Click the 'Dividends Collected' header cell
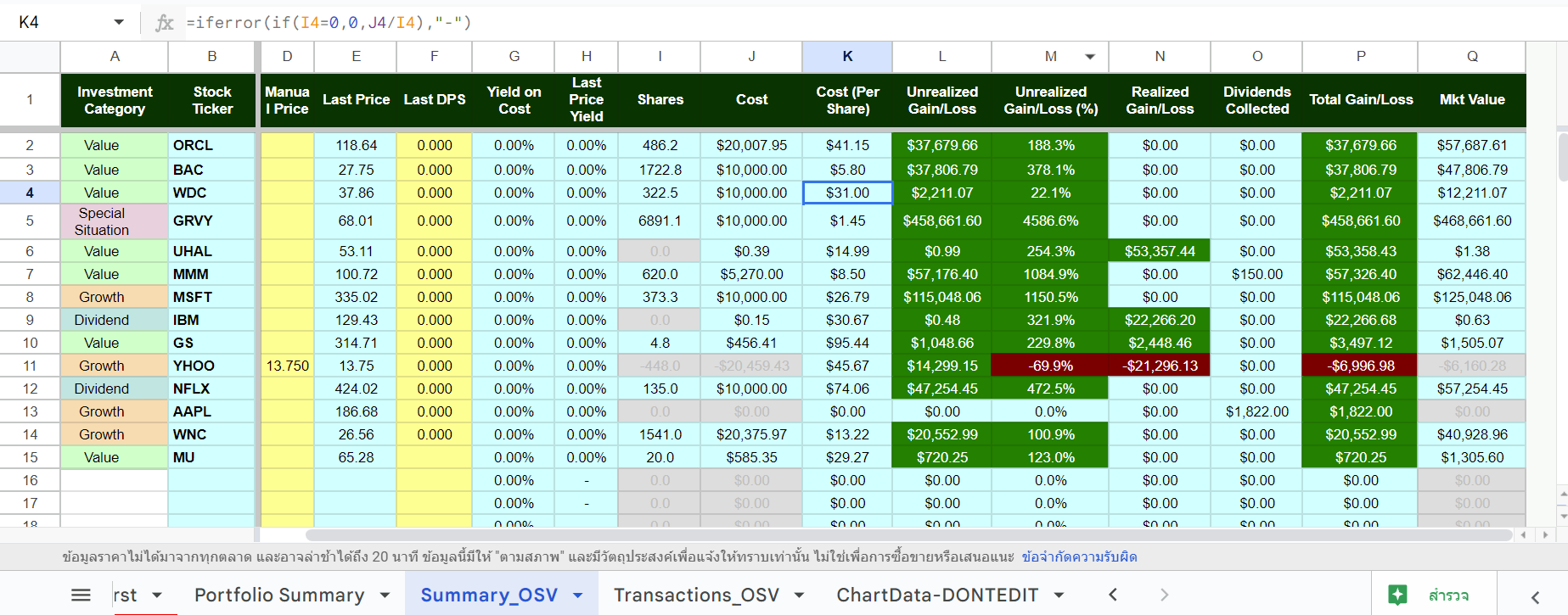The height and width of the screenshot is (615, 1568). pyautogui.click(x=1257, y=100)
